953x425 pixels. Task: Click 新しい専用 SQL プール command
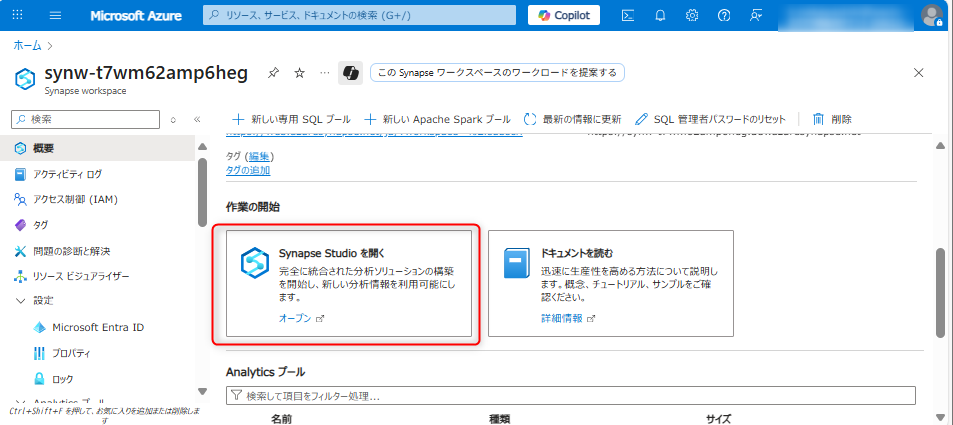[292, 119]
